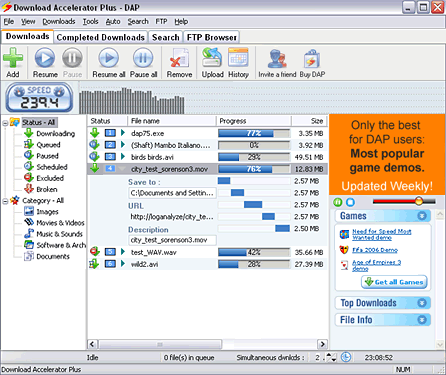Filter by Broken status

pos(47,189)
